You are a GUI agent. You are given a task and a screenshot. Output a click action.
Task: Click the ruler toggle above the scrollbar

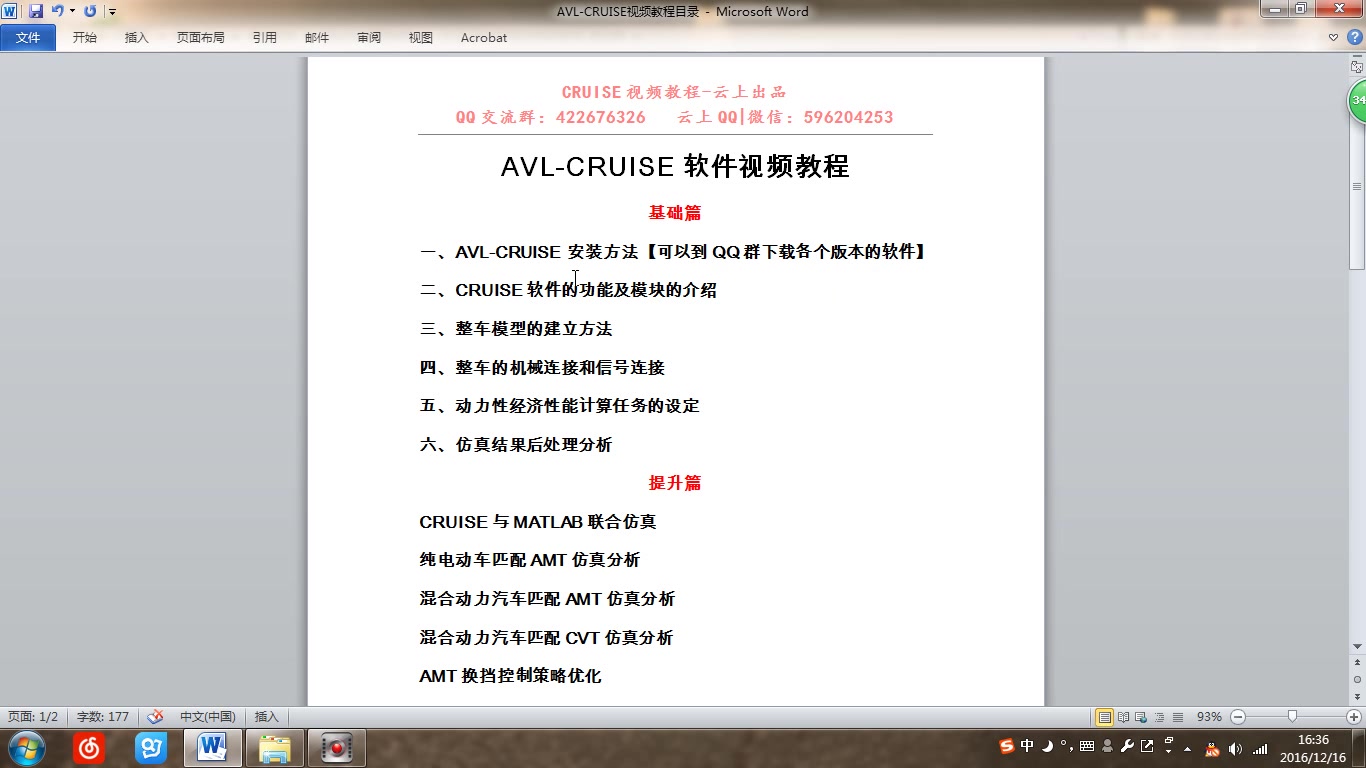point(1357,67)
